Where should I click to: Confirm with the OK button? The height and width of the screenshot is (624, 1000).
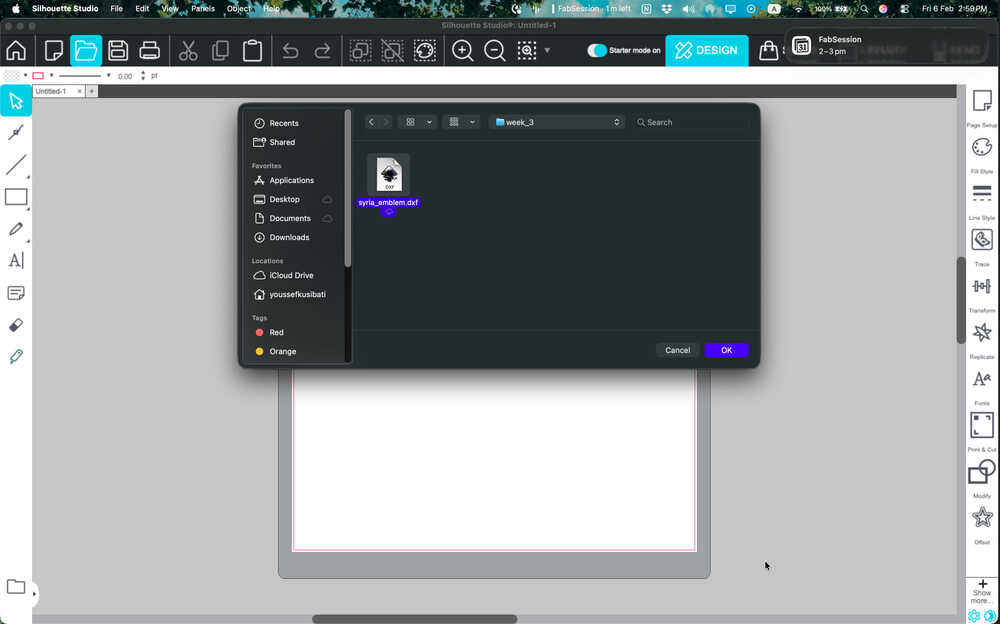coord(726,350)
